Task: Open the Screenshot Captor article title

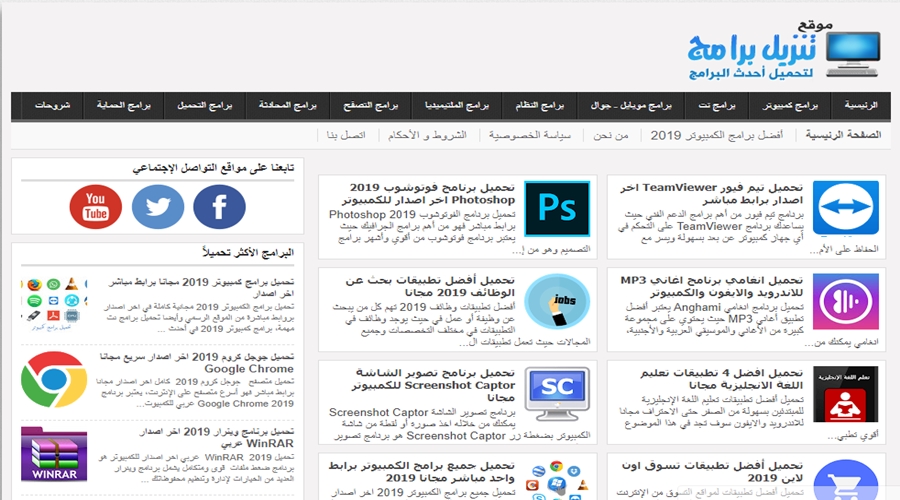Action: pos(433,385)
